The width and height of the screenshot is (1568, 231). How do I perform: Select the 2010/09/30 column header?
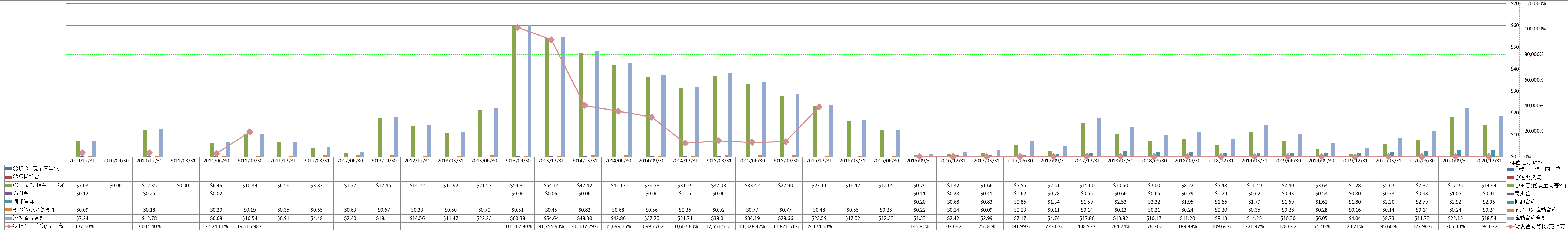pyautogui.click(x=115, y=161)
